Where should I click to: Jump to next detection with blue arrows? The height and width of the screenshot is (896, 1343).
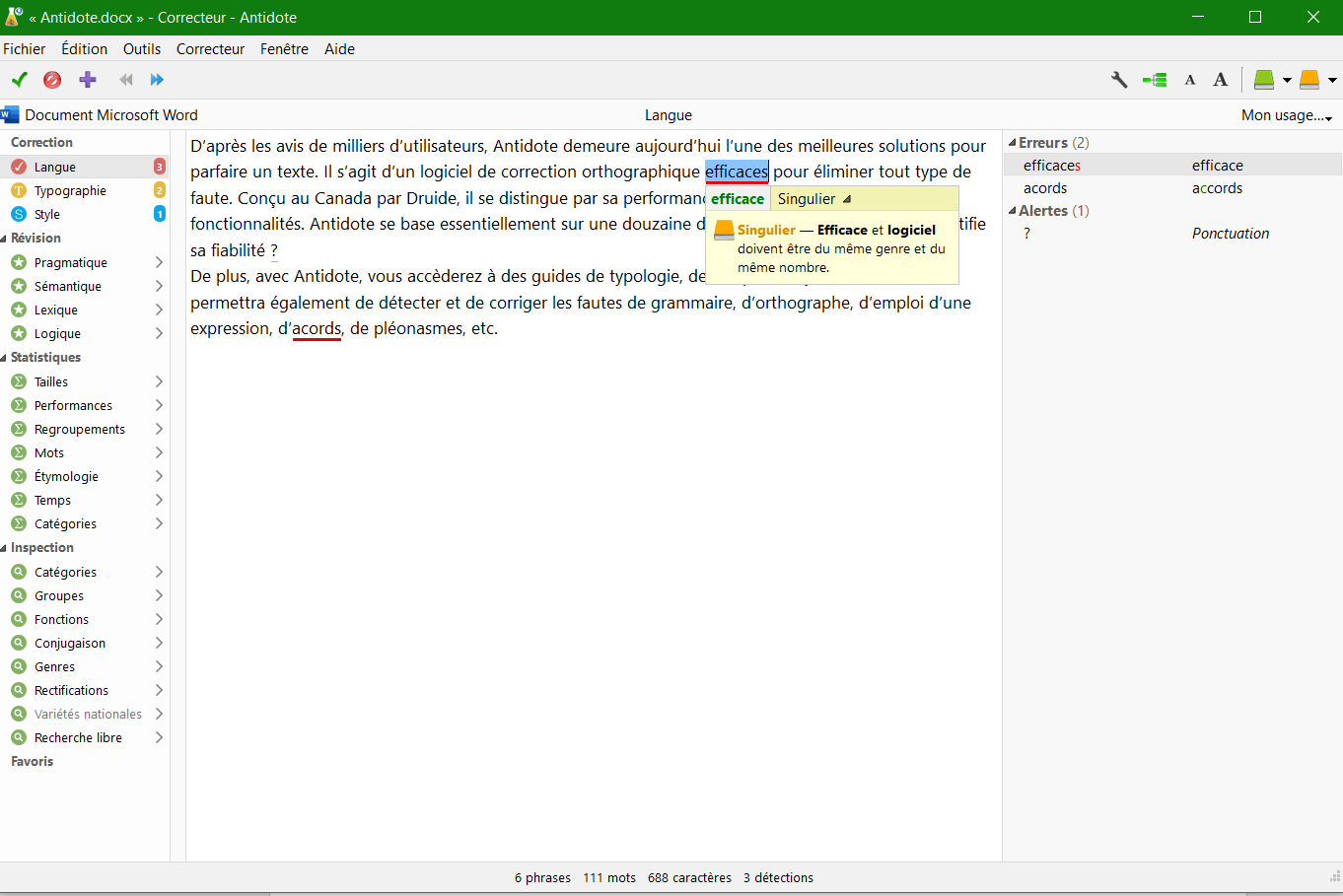coord(157,80)
